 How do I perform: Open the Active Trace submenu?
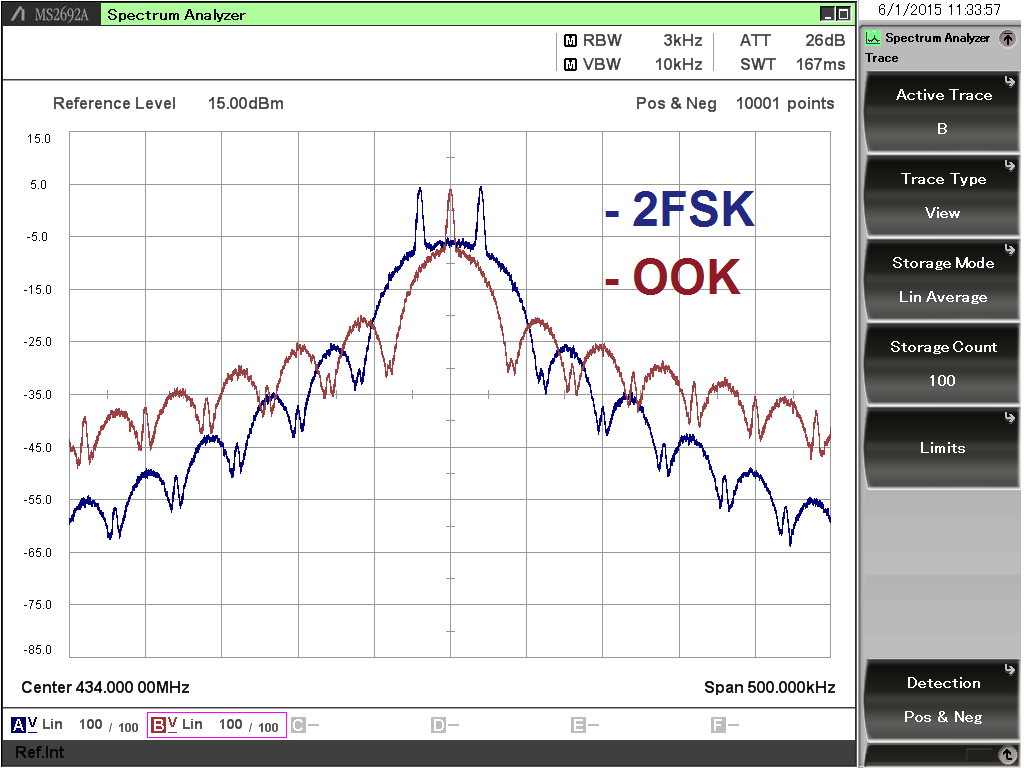pyautogui.click(x=942, y=111)
